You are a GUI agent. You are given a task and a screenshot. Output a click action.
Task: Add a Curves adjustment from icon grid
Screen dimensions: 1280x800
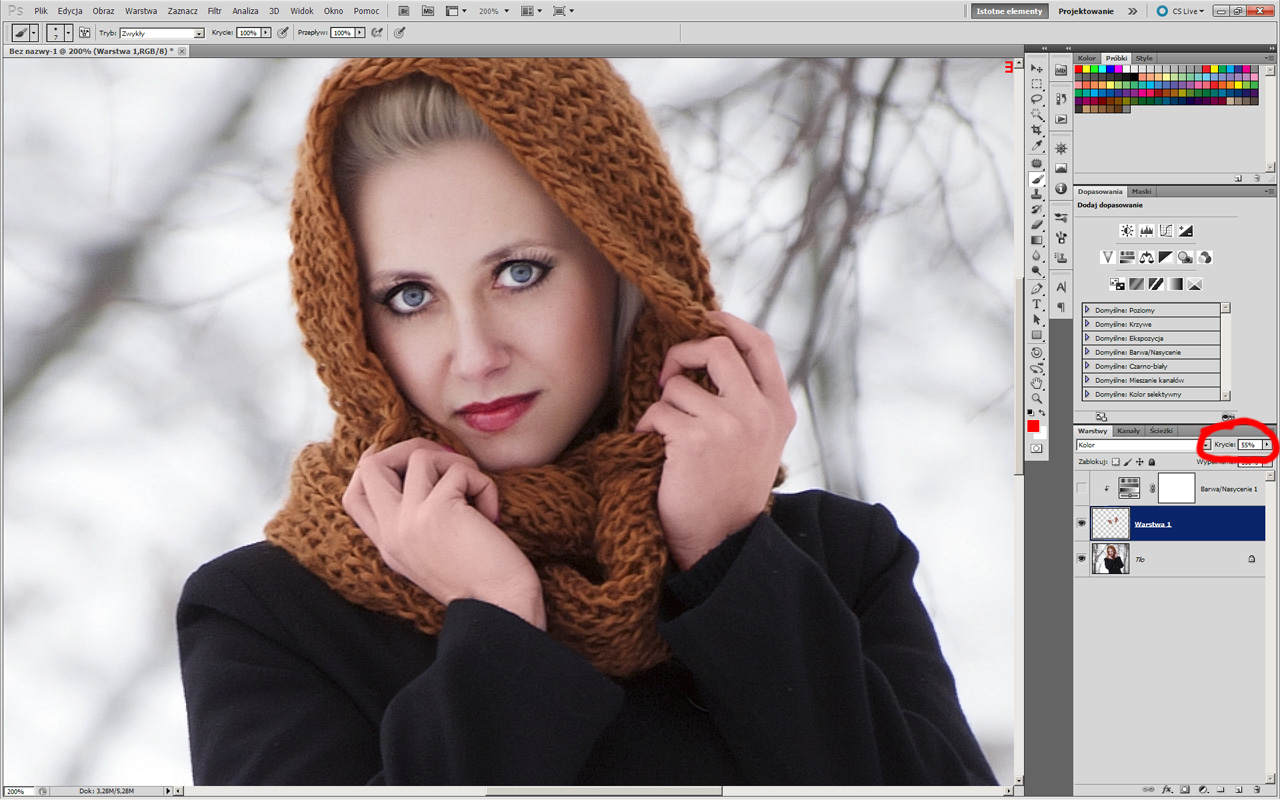point(1166,231)
